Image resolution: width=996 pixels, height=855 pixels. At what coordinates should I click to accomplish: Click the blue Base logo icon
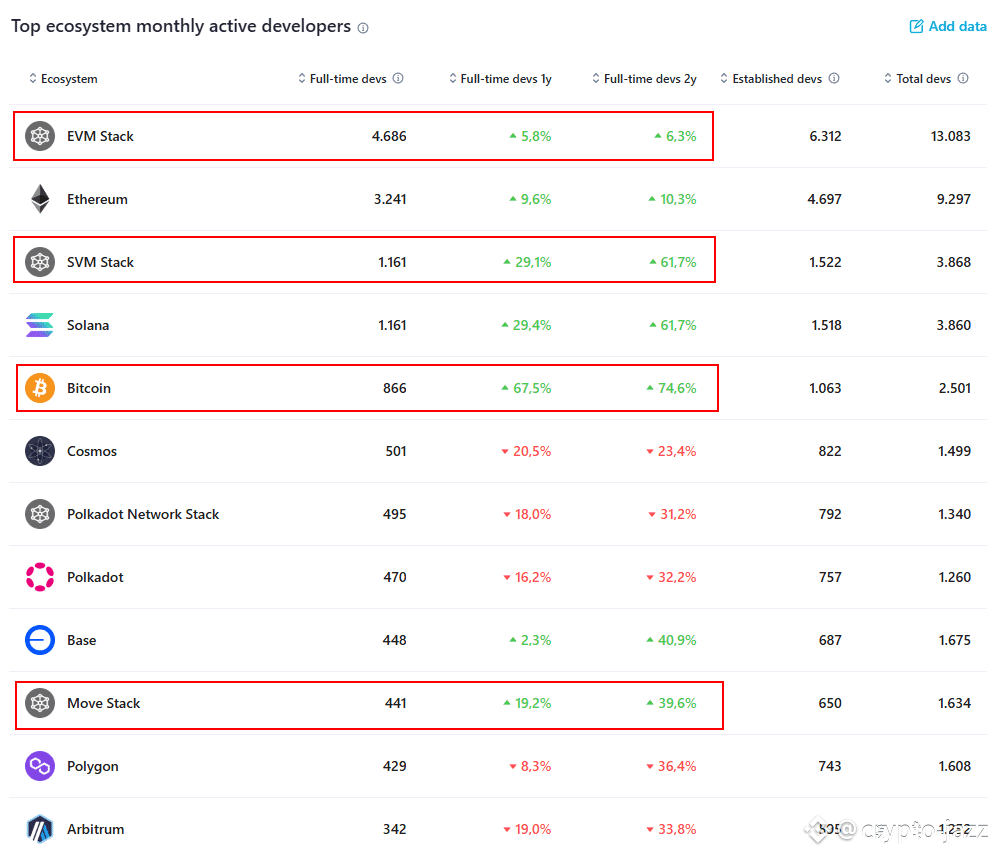tap(40, 640)
